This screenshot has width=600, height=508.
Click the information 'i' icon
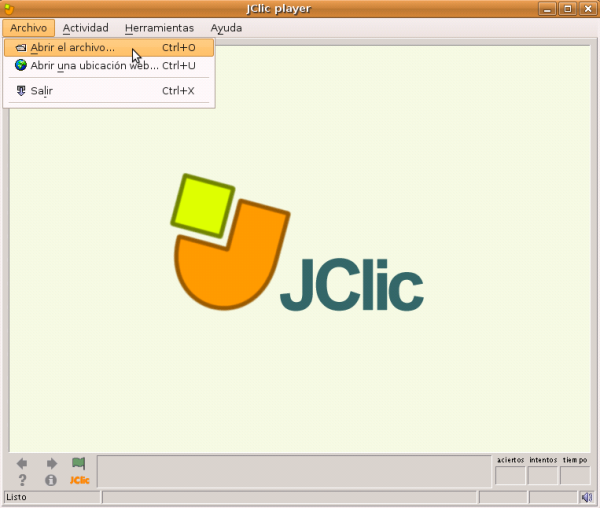[x=51, y=480]
